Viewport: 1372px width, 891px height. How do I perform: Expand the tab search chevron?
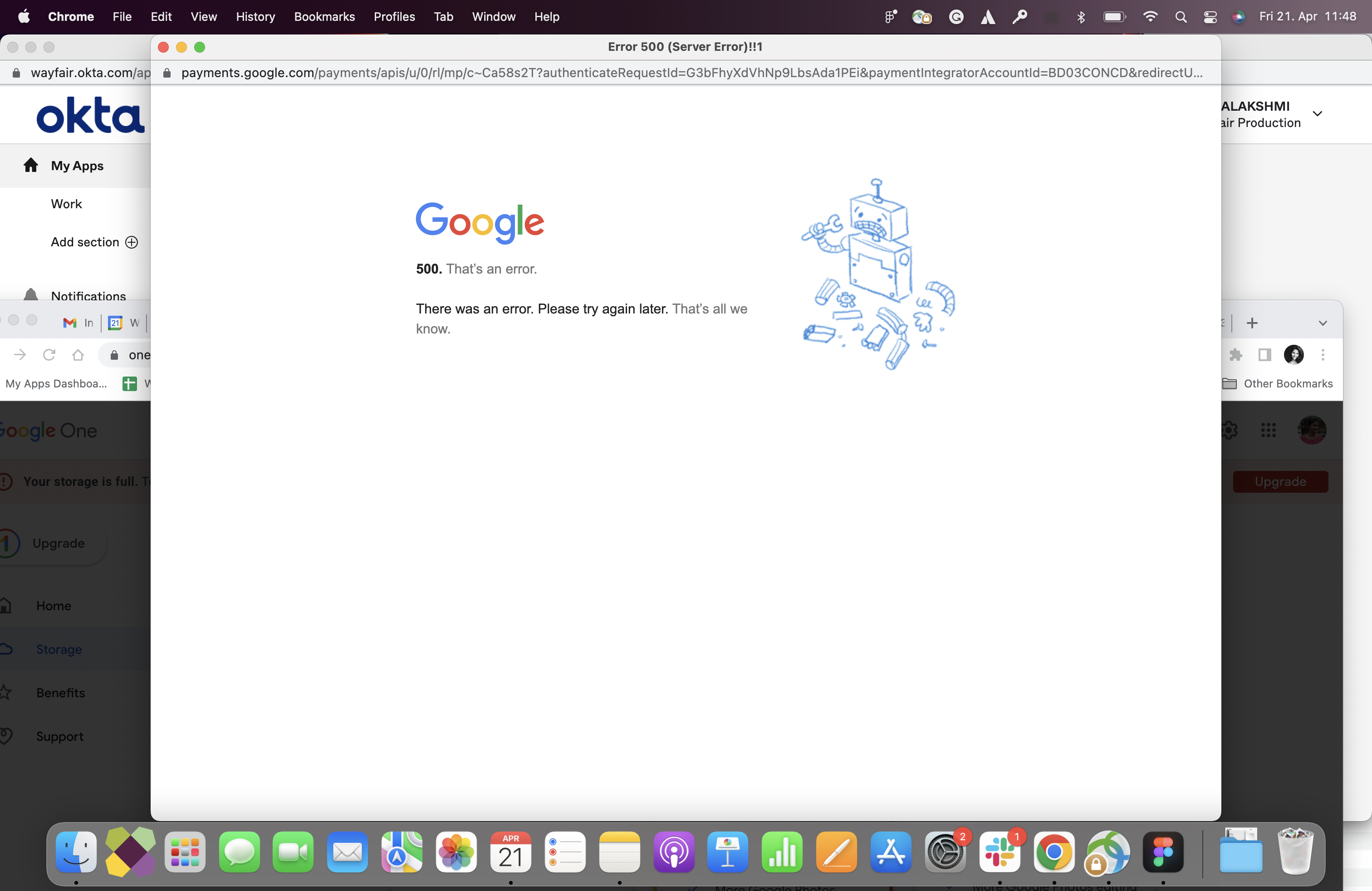coord(1323,323)
